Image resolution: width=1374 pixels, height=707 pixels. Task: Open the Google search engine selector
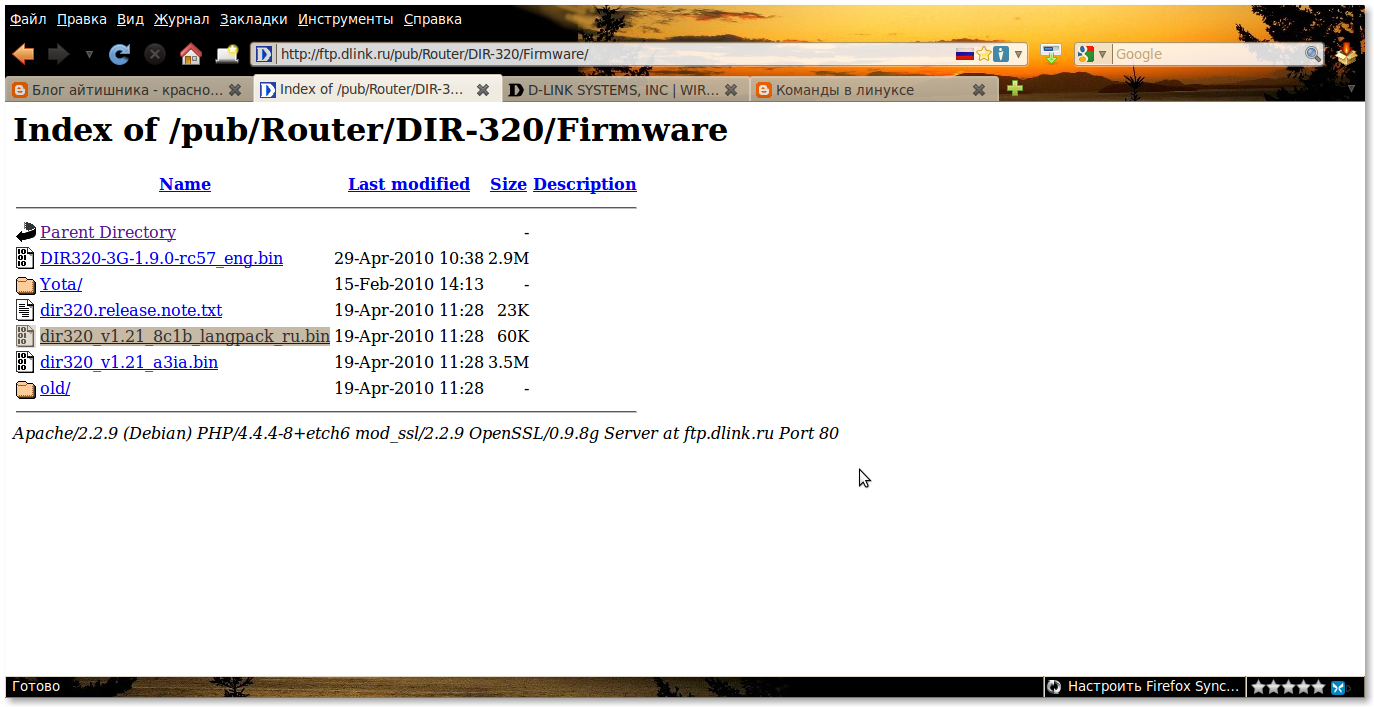[x=1092, y=54]
